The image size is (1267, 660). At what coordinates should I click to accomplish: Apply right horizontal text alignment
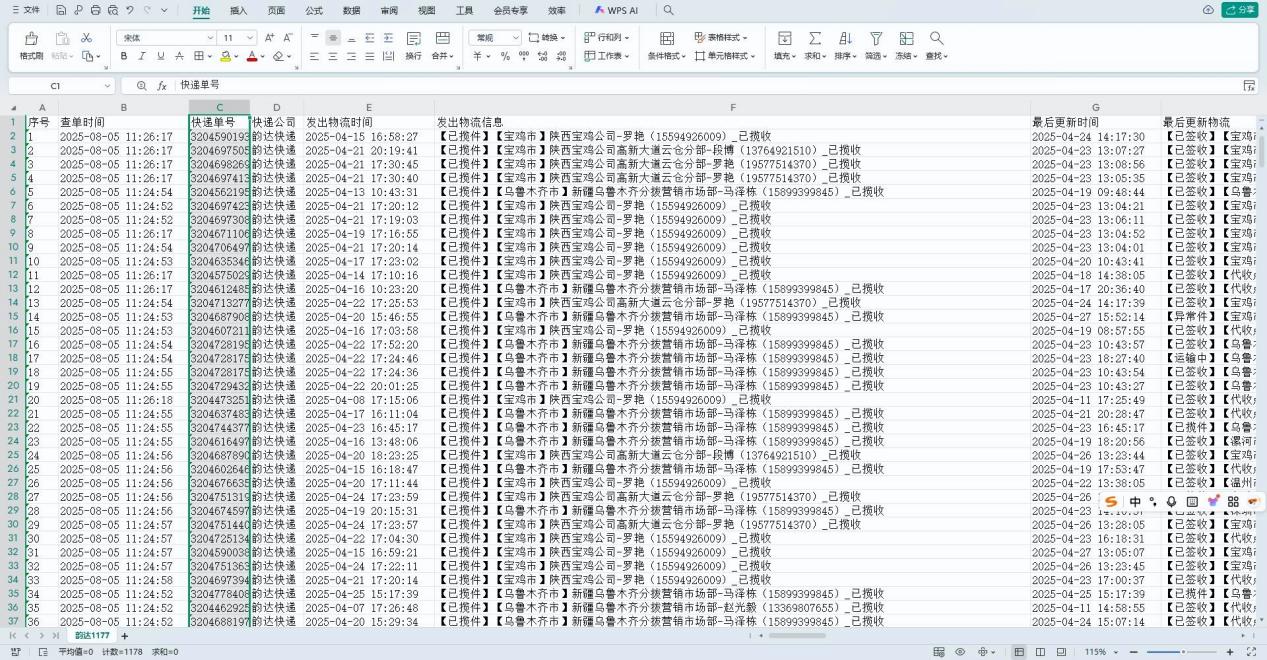(351, 56)
